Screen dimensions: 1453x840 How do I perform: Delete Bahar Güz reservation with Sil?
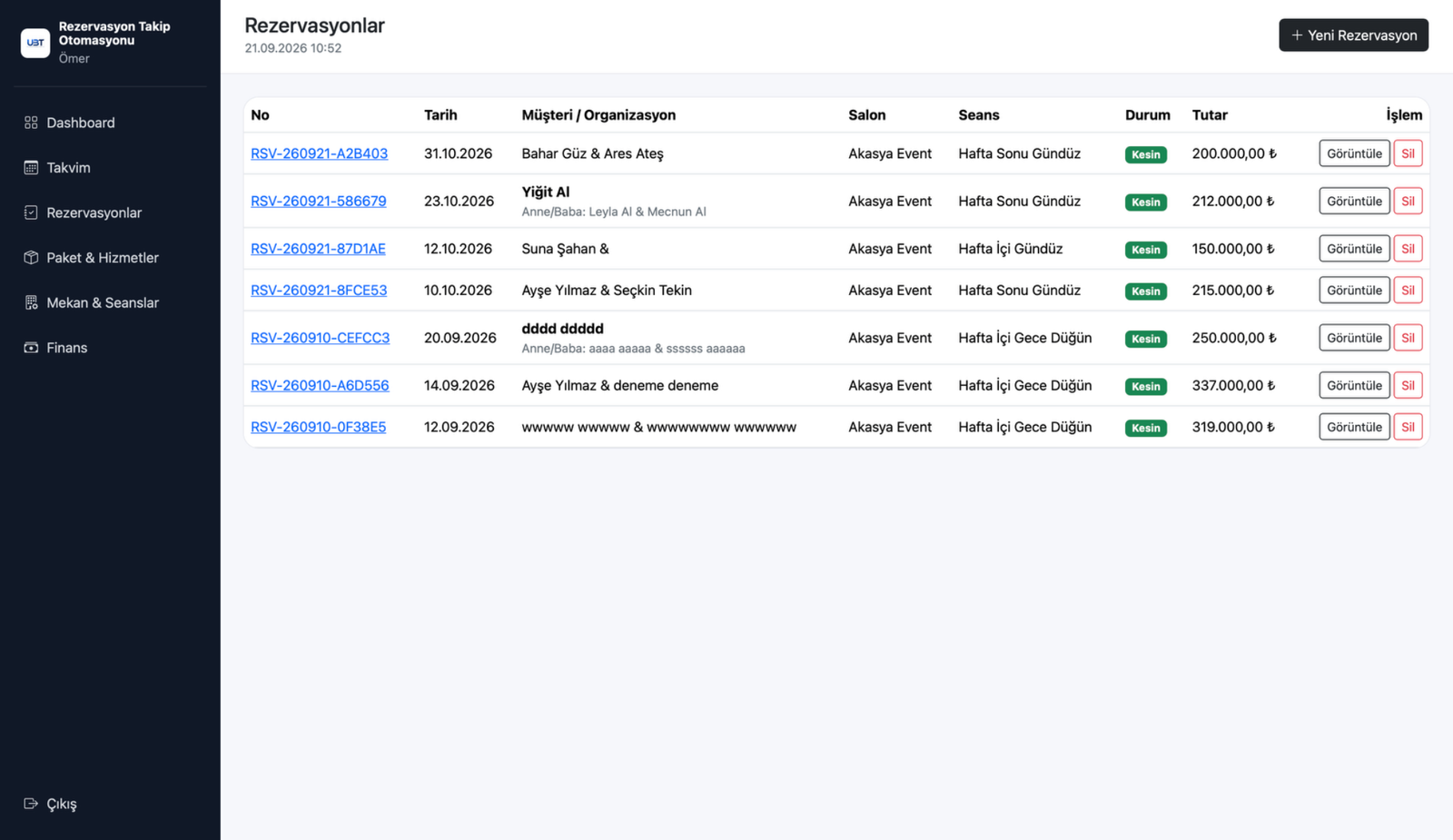point(1408,153)
